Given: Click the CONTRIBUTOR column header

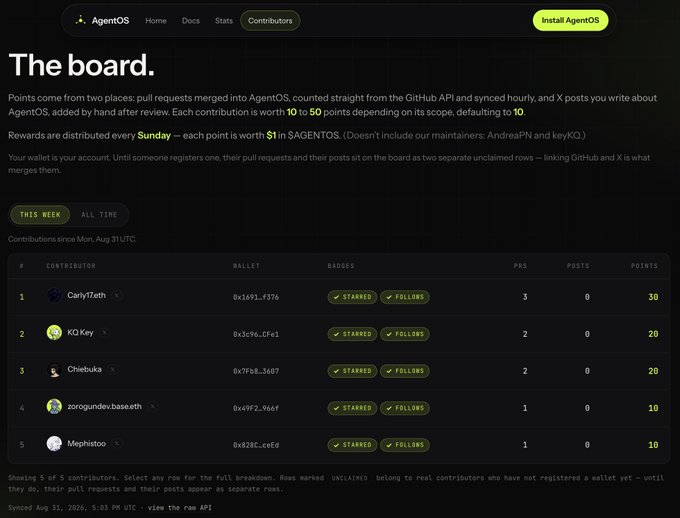Looking at the screenshot, I should point(71,266).
